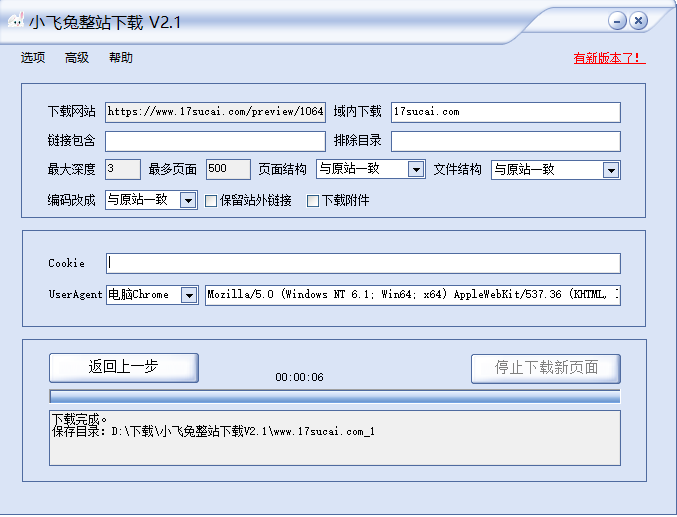The width and height of the screenshot is (677, 517).
Task: Click the 最多页面 field showing 500
Action: pos(228,169)
